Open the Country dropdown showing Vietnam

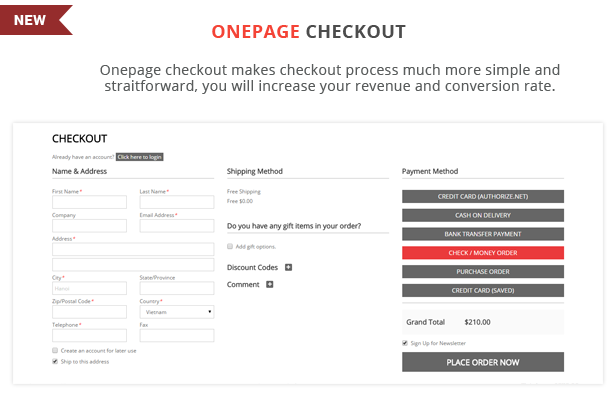pyautogui.click(x=177, y=312)
